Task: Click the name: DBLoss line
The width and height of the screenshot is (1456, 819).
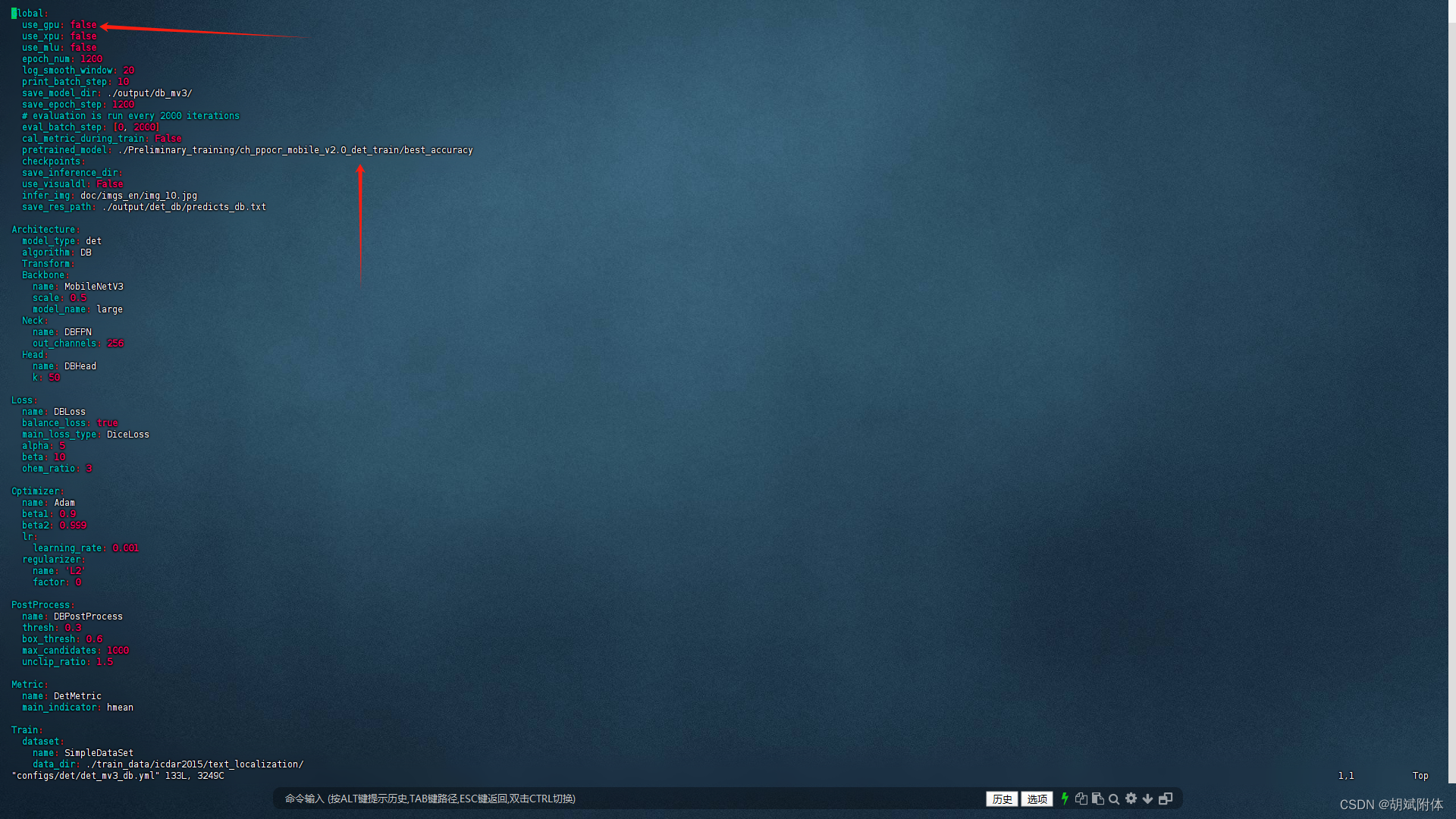Action: point(54,412)
